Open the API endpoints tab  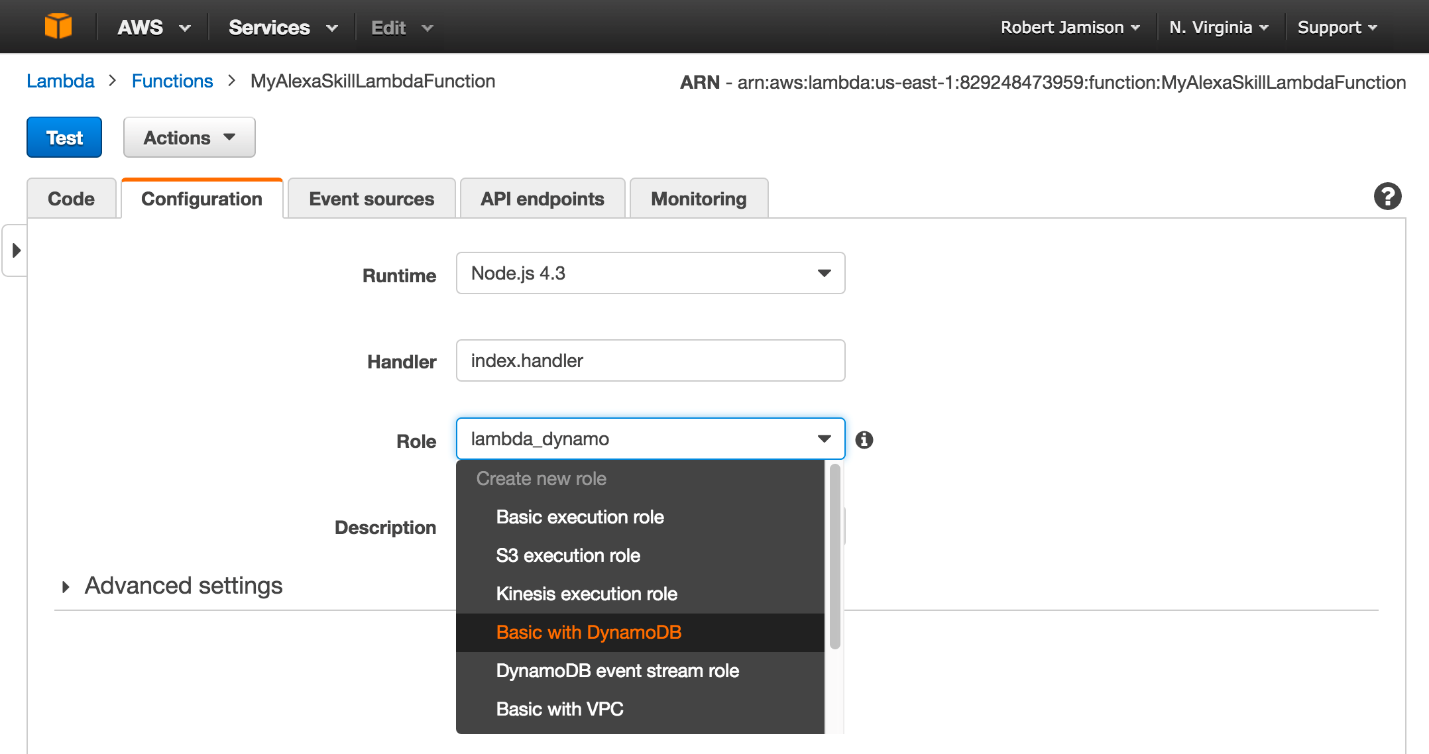click(542, 199)
